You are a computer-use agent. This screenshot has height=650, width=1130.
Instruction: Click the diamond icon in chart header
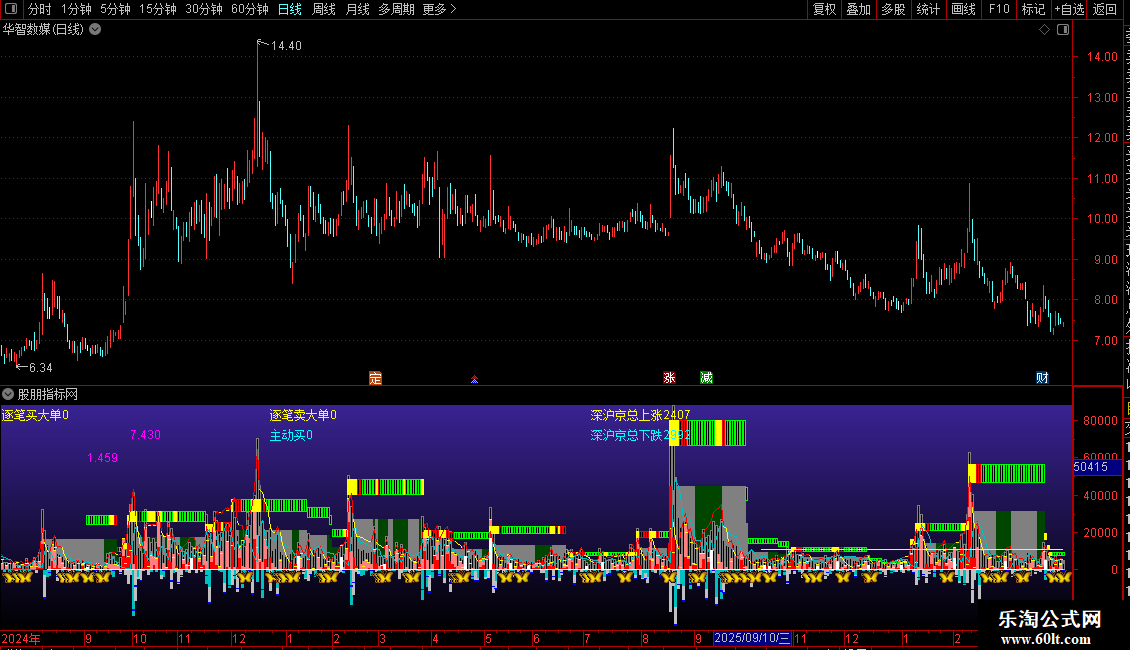1044,30
